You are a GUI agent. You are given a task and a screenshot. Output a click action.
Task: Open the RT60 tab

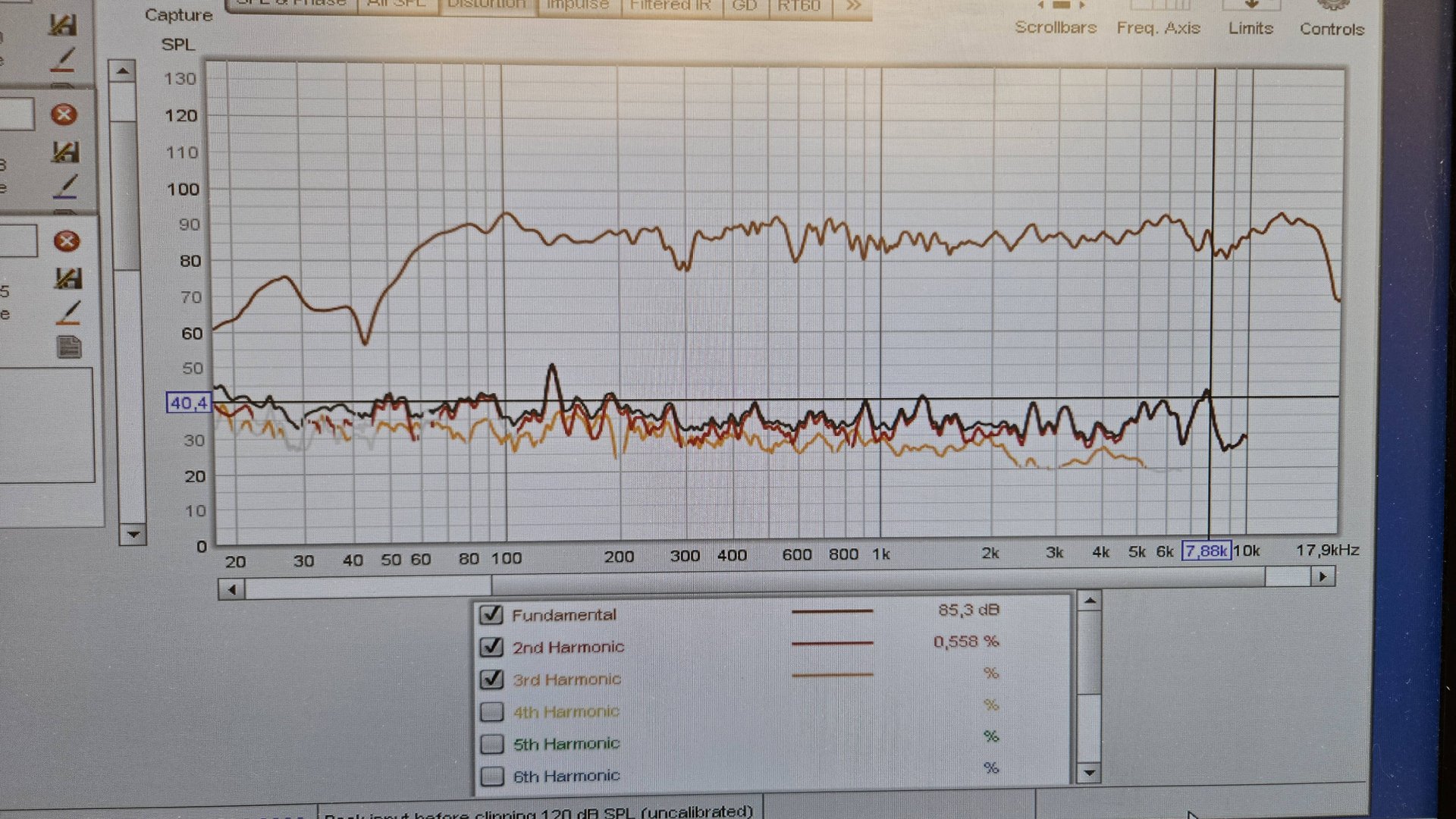click(x=799, y=6)
